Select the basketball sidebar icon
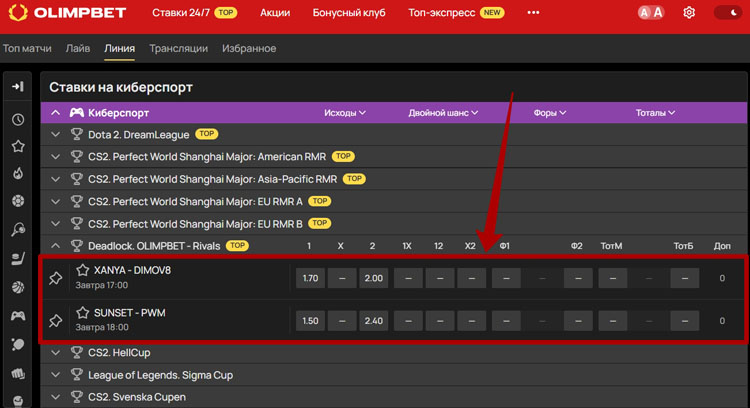Viewport: 750px width, 408px height. [x=18, y=287]
